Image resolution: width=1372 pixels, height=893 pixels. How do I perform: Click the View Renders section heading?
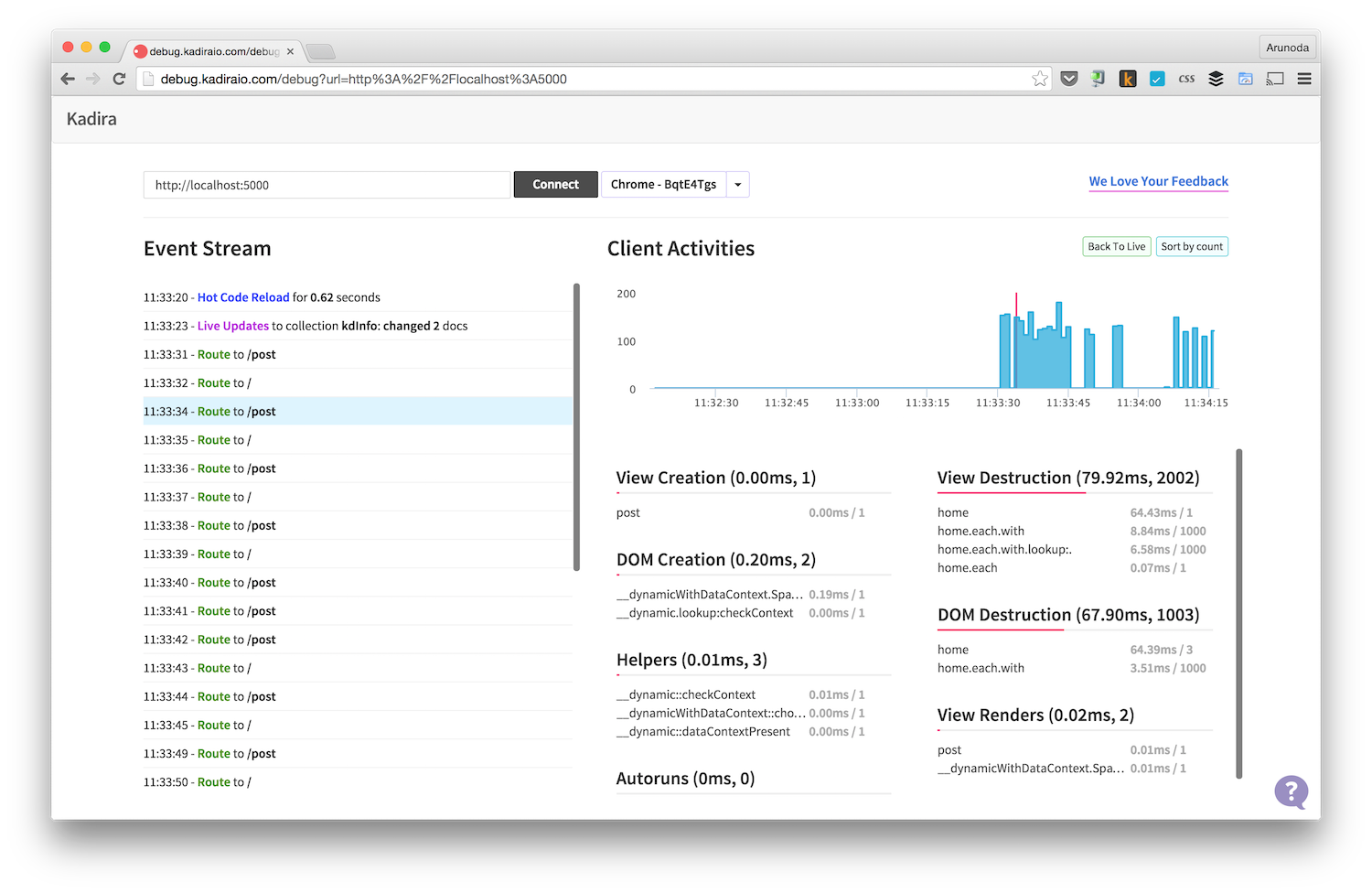[1035, 715]
